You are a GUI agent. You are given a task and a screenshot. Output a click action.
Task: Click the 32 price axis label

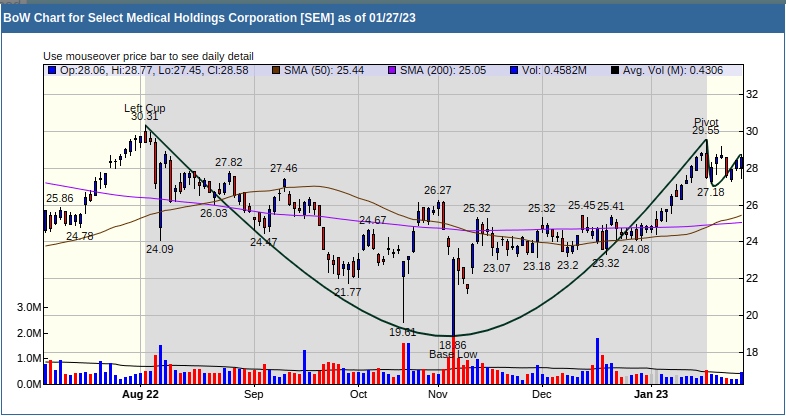(751, 94)
